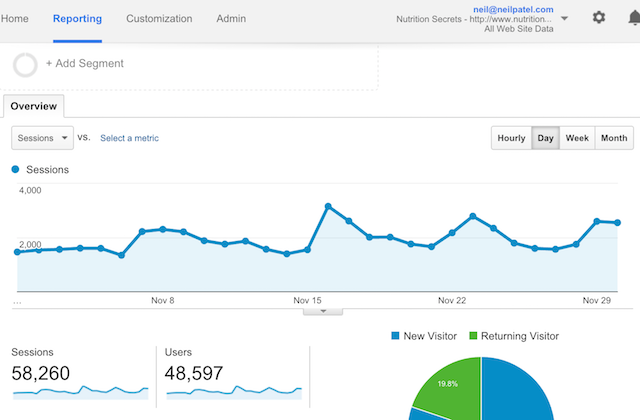
Task: Click the large blue New Visitor pie slice
Action: point(518,388)
